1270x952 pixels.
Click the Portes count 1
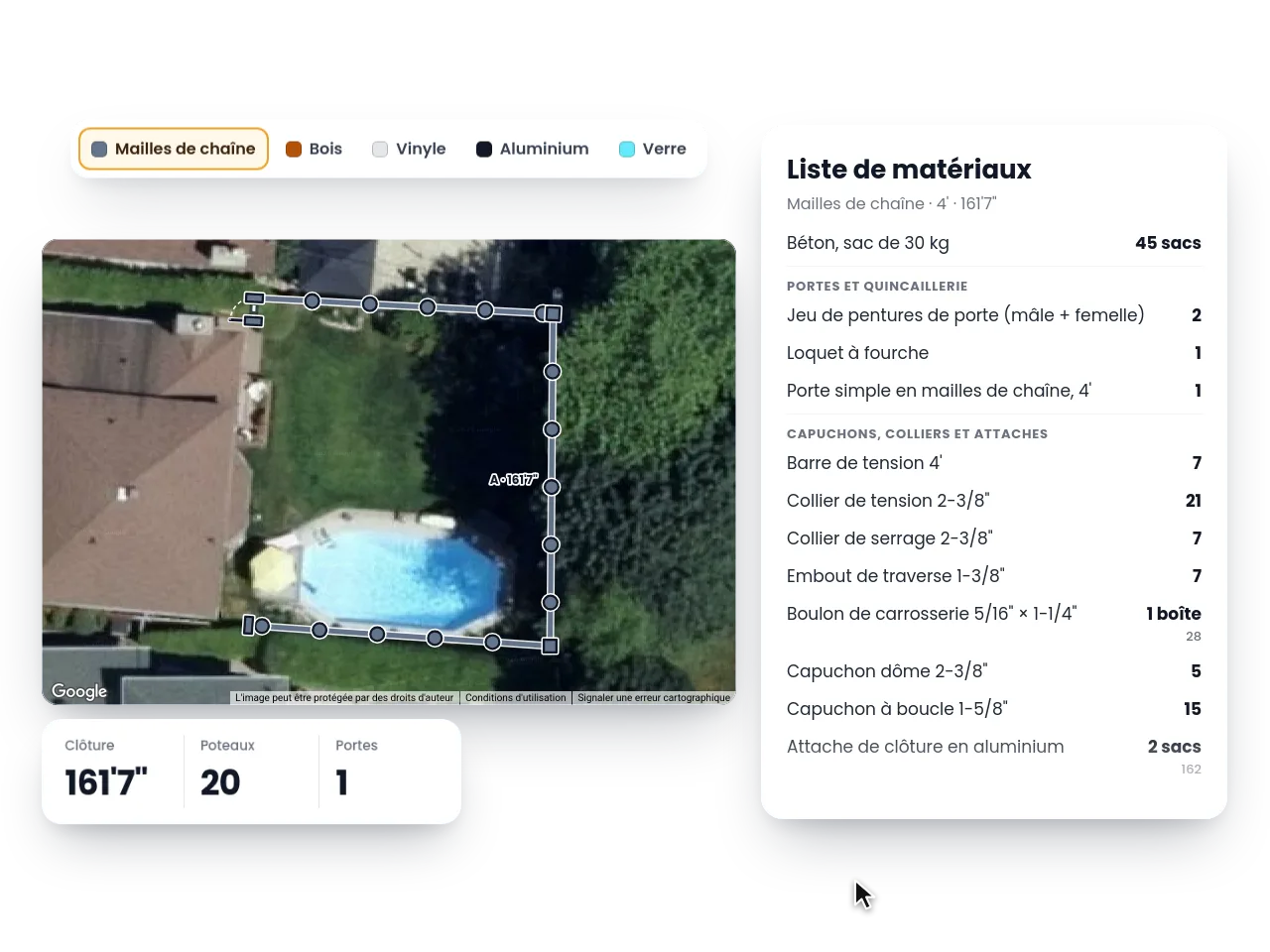pos(342,782)
